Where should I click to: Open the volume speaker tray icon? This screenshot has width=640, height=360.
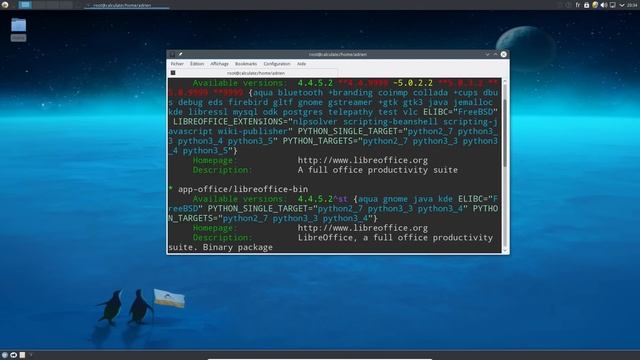click(604, 5)
